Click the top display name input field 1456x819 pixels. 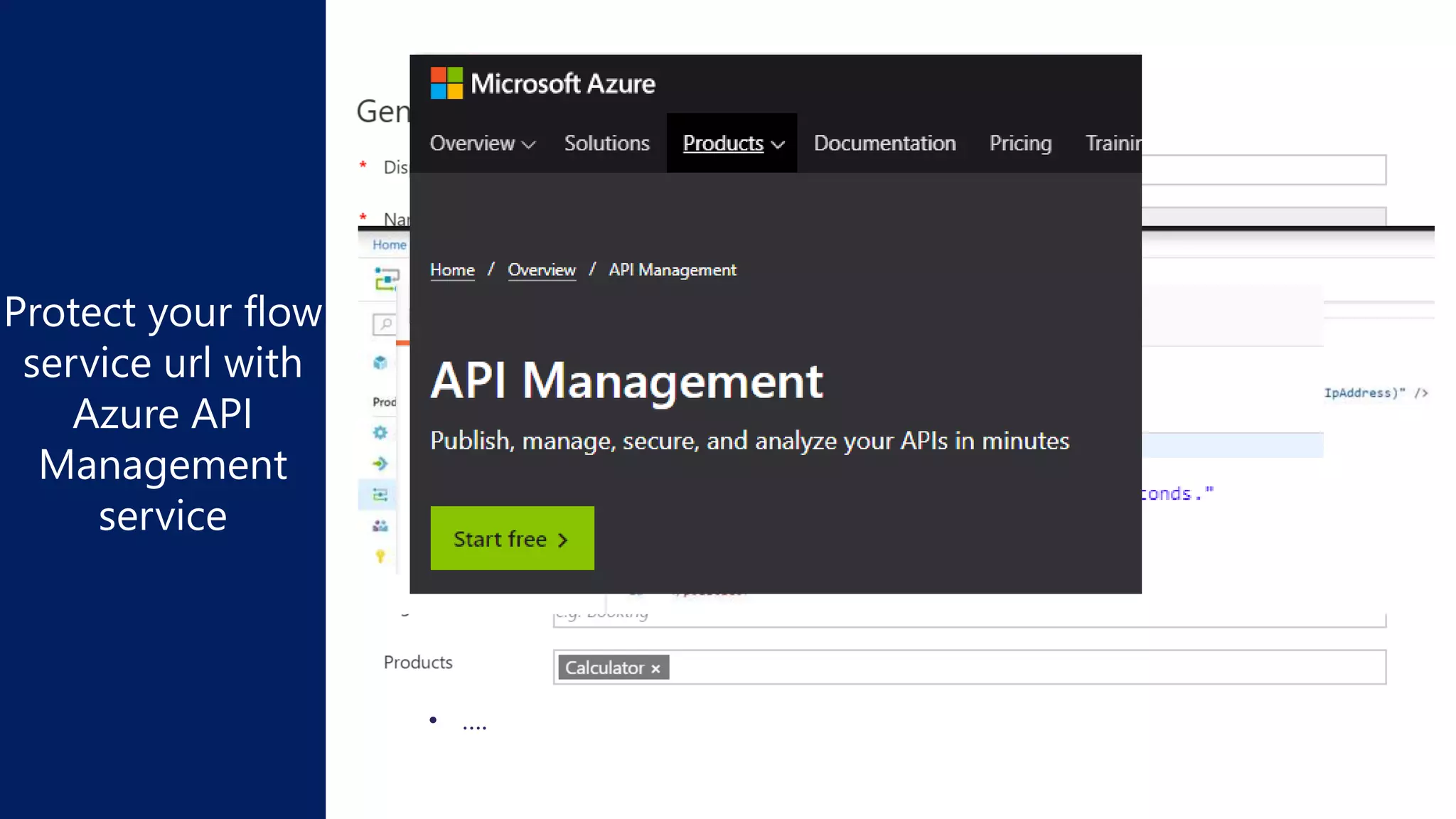1264,170
